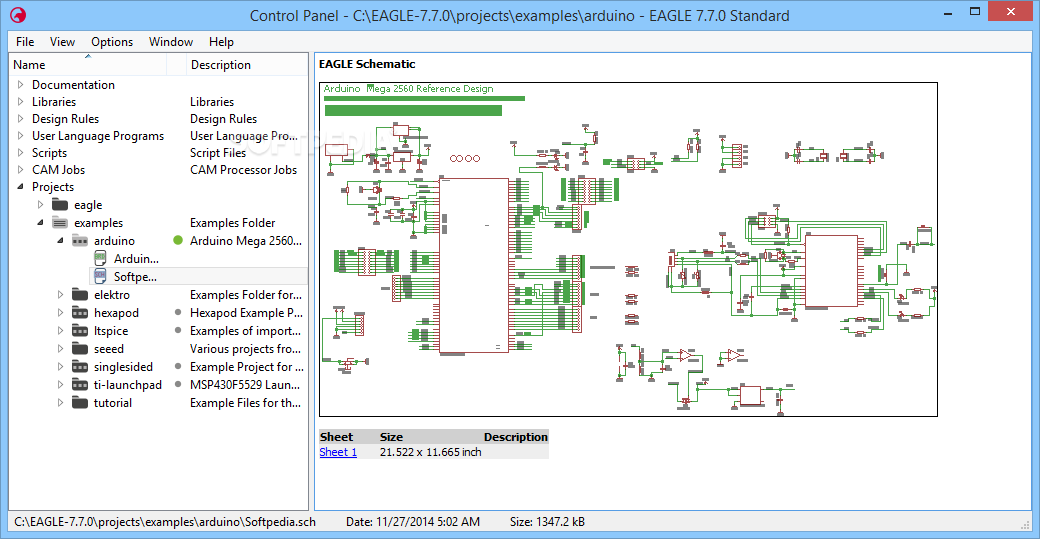Click the tutorial folder icon

80,402
